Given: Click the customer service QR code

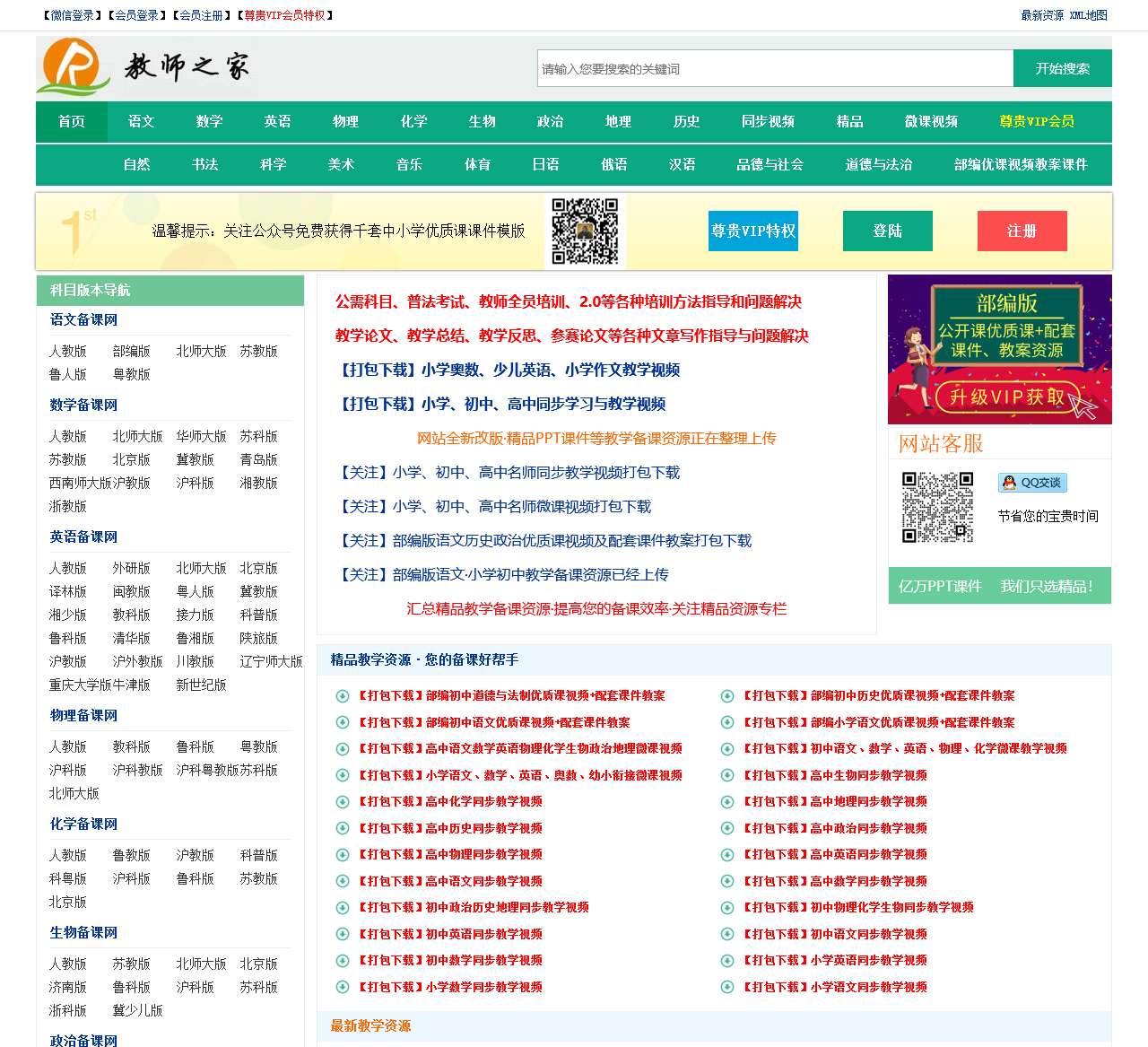Looking at the screenshot, I should pyautogui.click(x=937, y=507).
